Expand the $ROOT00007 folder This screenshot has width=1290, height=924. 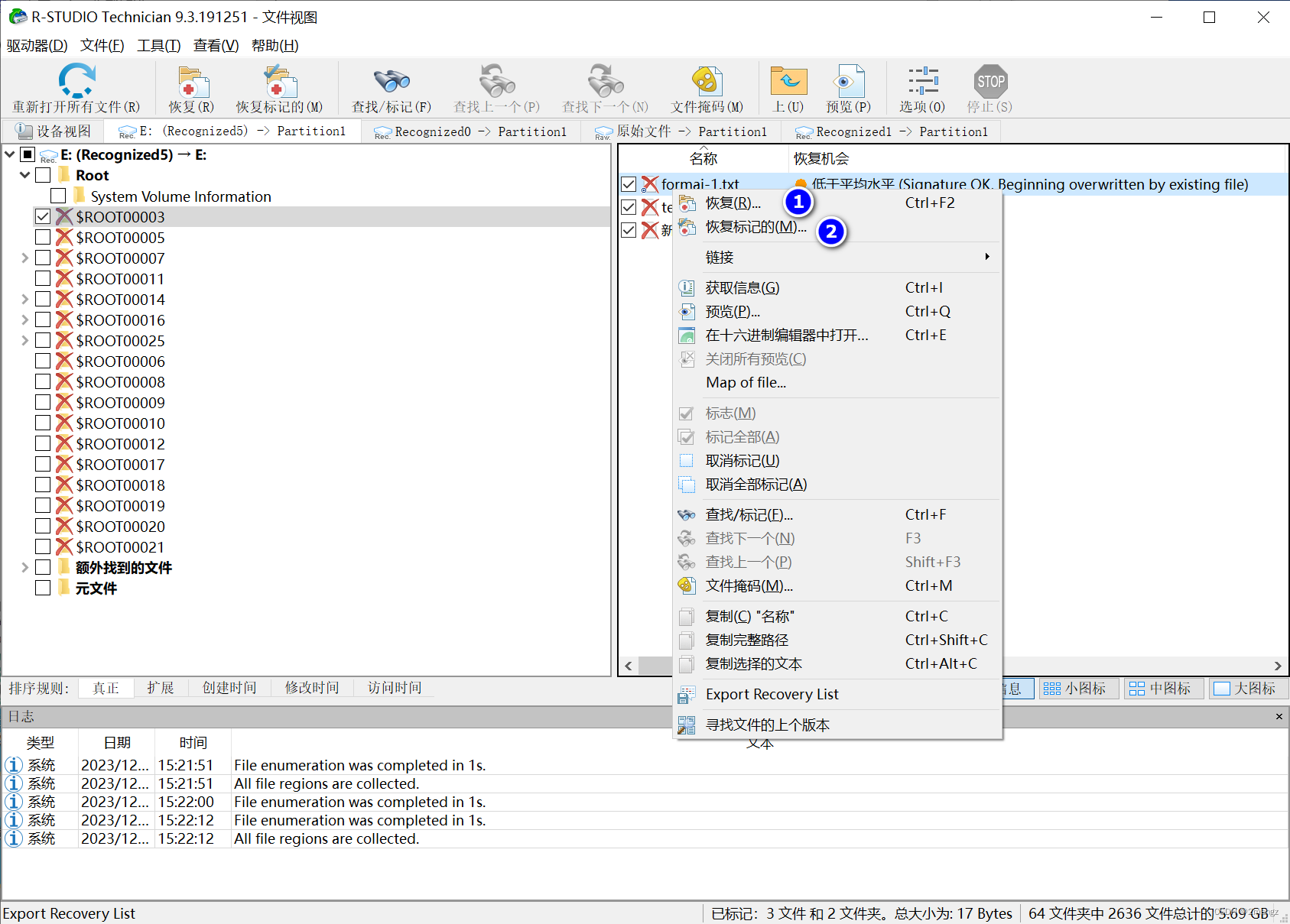[x=25, y=258]
